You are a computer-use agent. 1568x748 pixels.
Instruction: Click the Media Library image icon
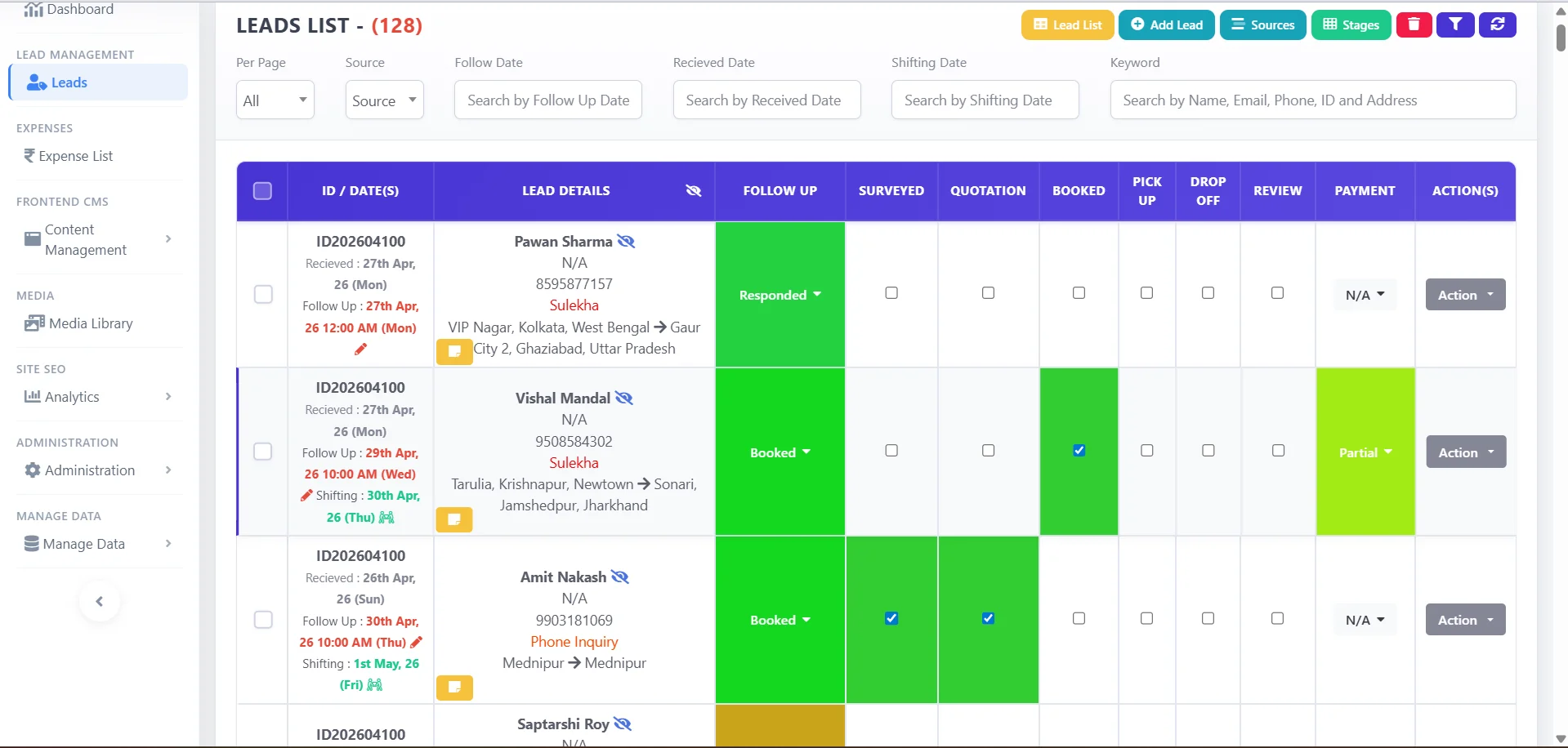(x=34, y=323)
